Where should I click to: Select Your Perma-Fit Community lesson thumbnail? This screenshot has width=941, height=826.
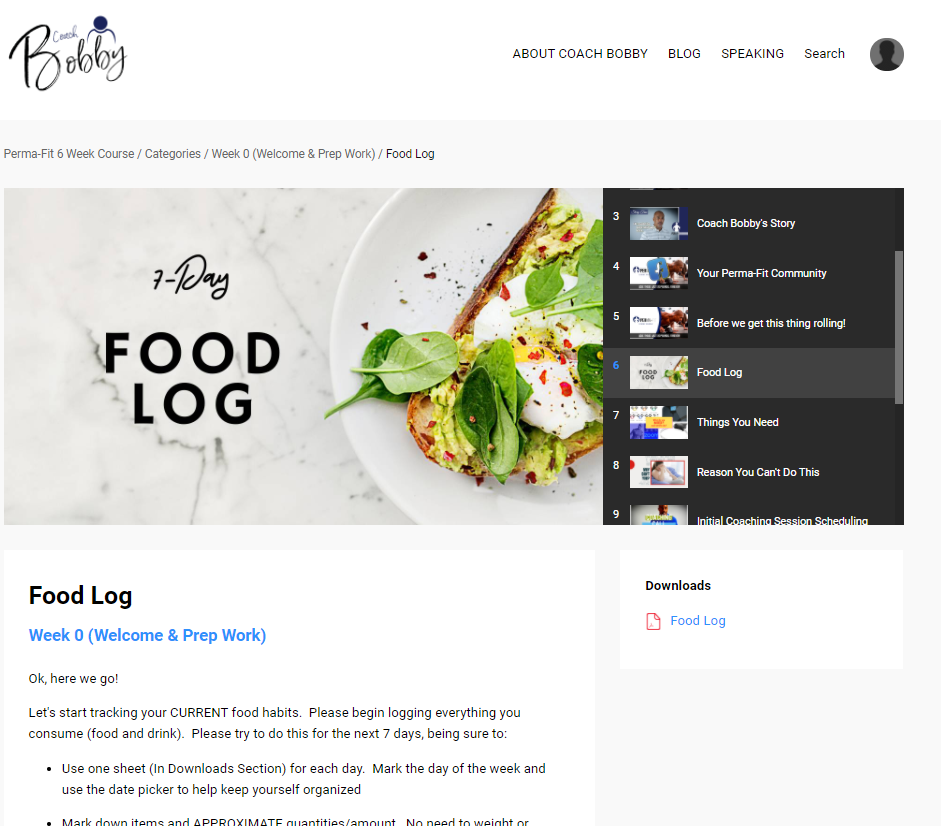pos(658,273)
